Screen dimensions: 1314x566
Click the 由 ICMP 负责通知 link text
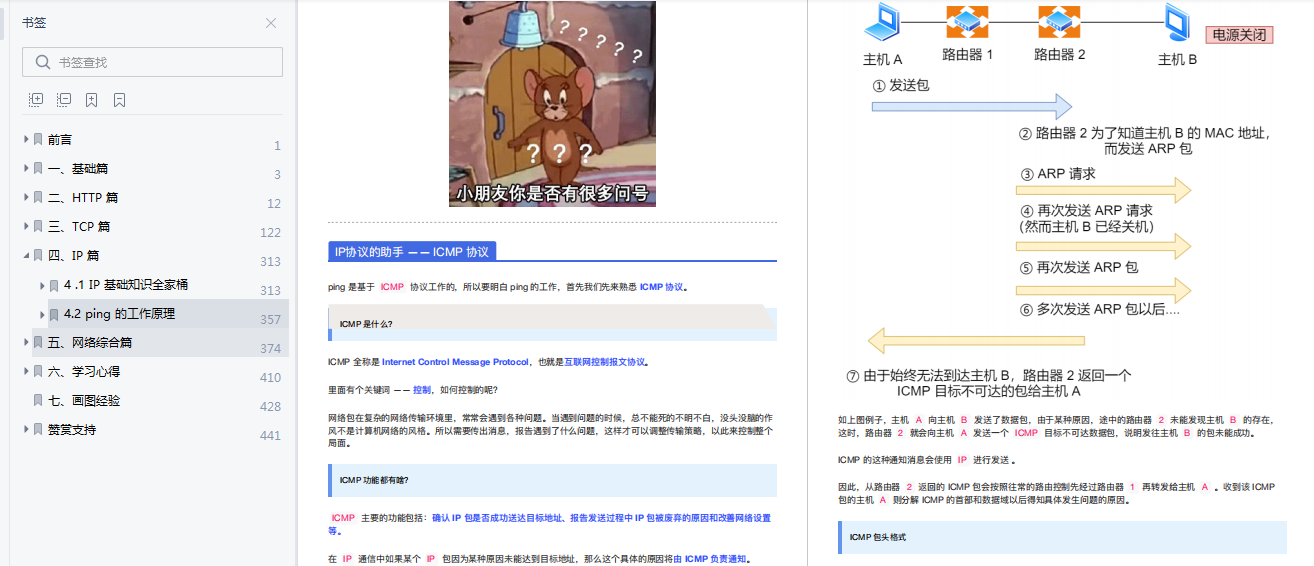point(709,559)
